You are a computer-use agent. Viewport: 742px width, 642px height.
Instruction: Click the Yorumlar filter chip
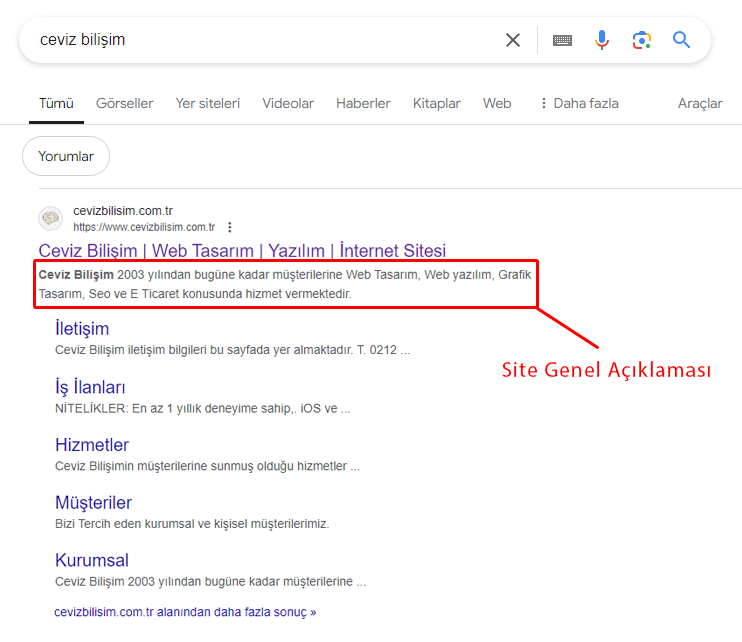[66, 156]
